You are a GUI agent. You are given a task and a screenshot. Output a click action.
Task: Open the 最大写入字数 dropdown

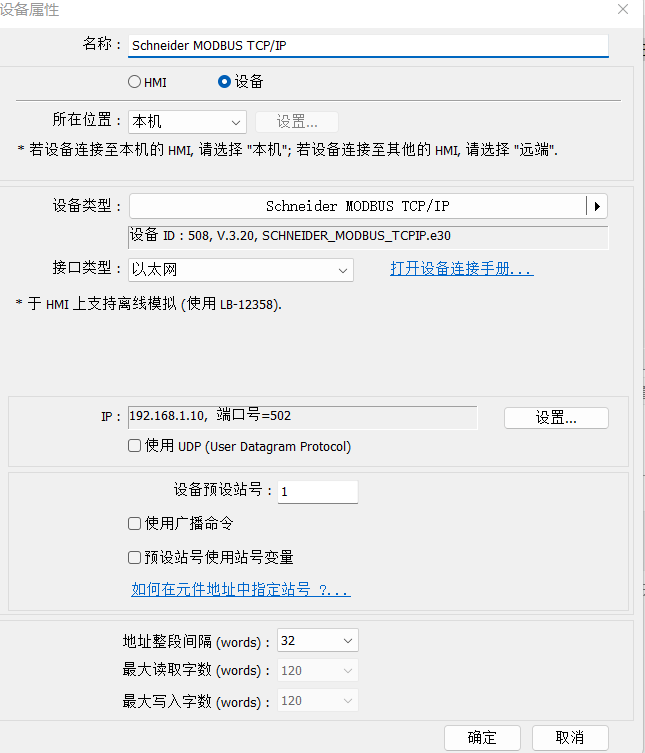pos(317,701)
